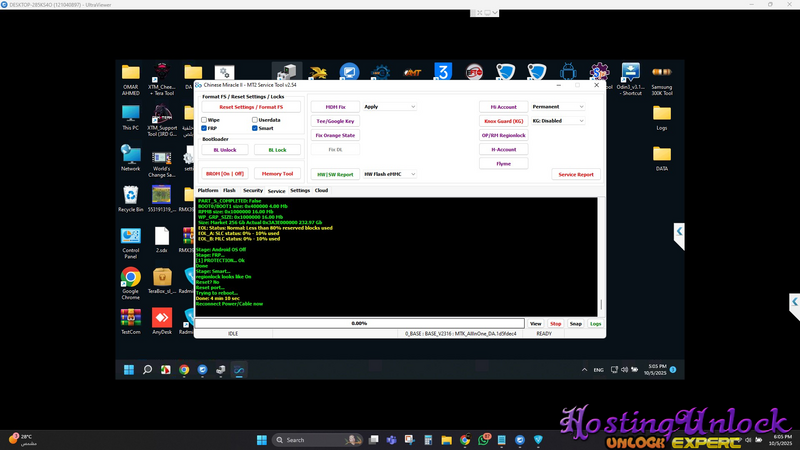Viewport: 800px width, 450px height.
Task: Click the Reset Settings / Format FS button
Action: (251, 106)
